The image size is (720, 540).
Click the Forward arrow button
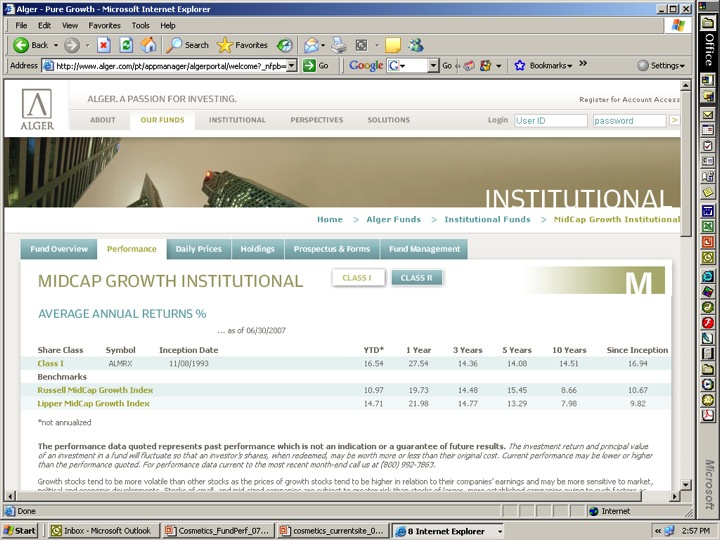(x=72, y=45)
